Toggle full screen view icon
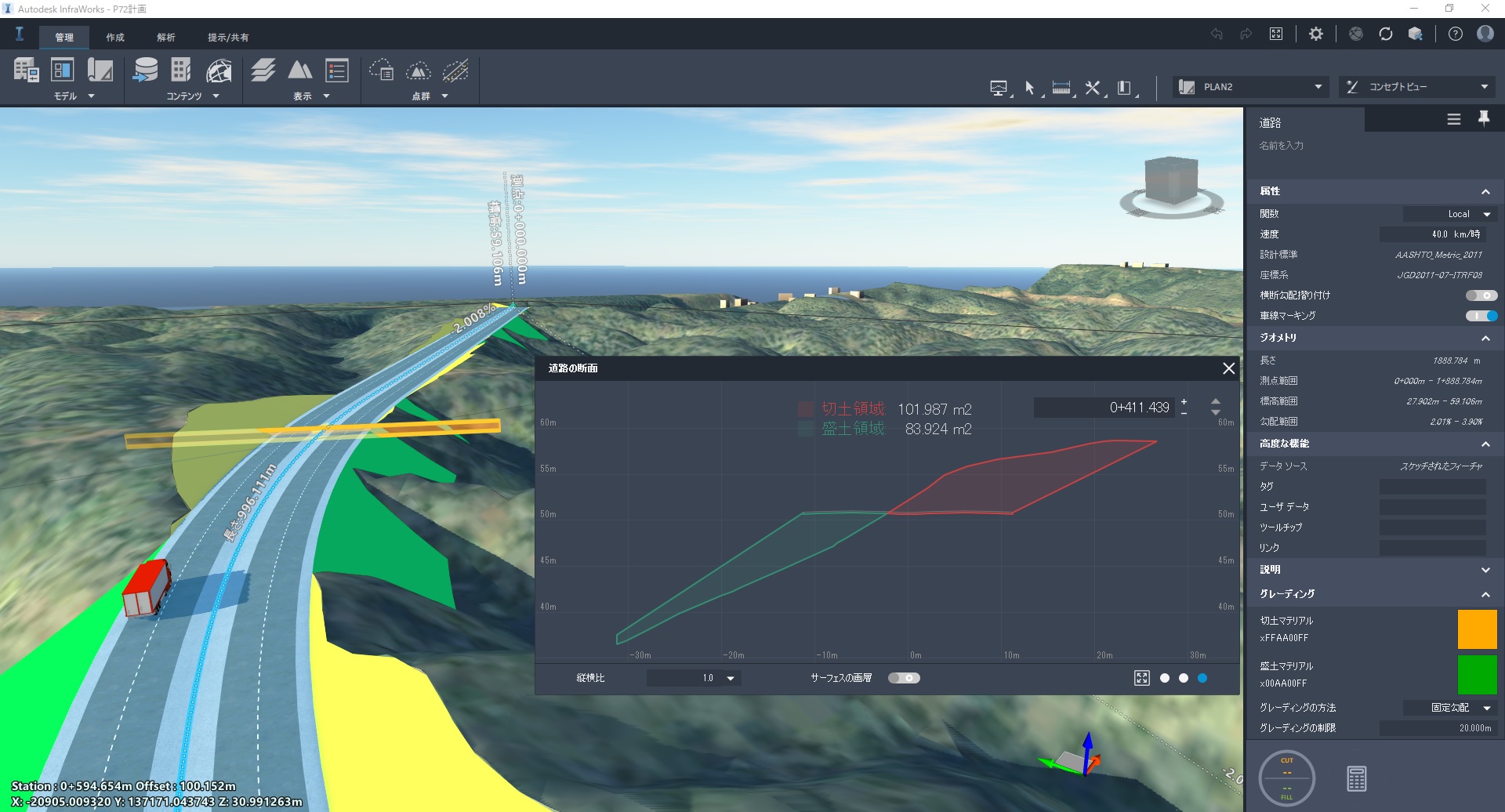 [1276, 34]
